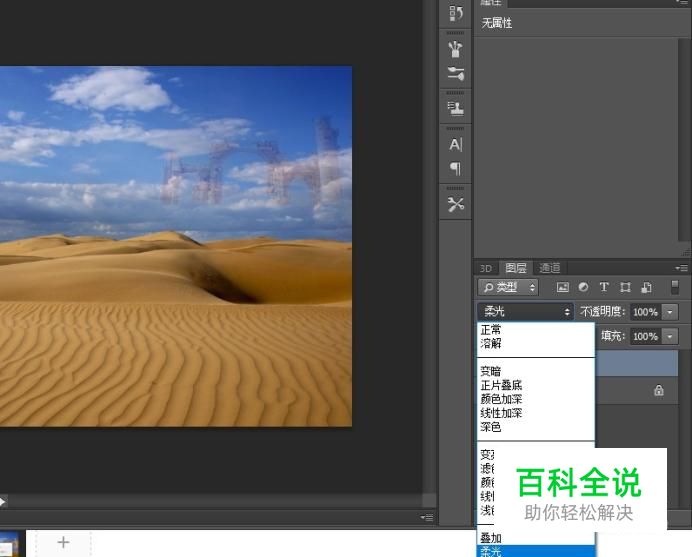Image resolution: width=692 pixels, height=557 pixels.
Task: Click the plus button below the canvas
Action: click(x=63, y=542)
